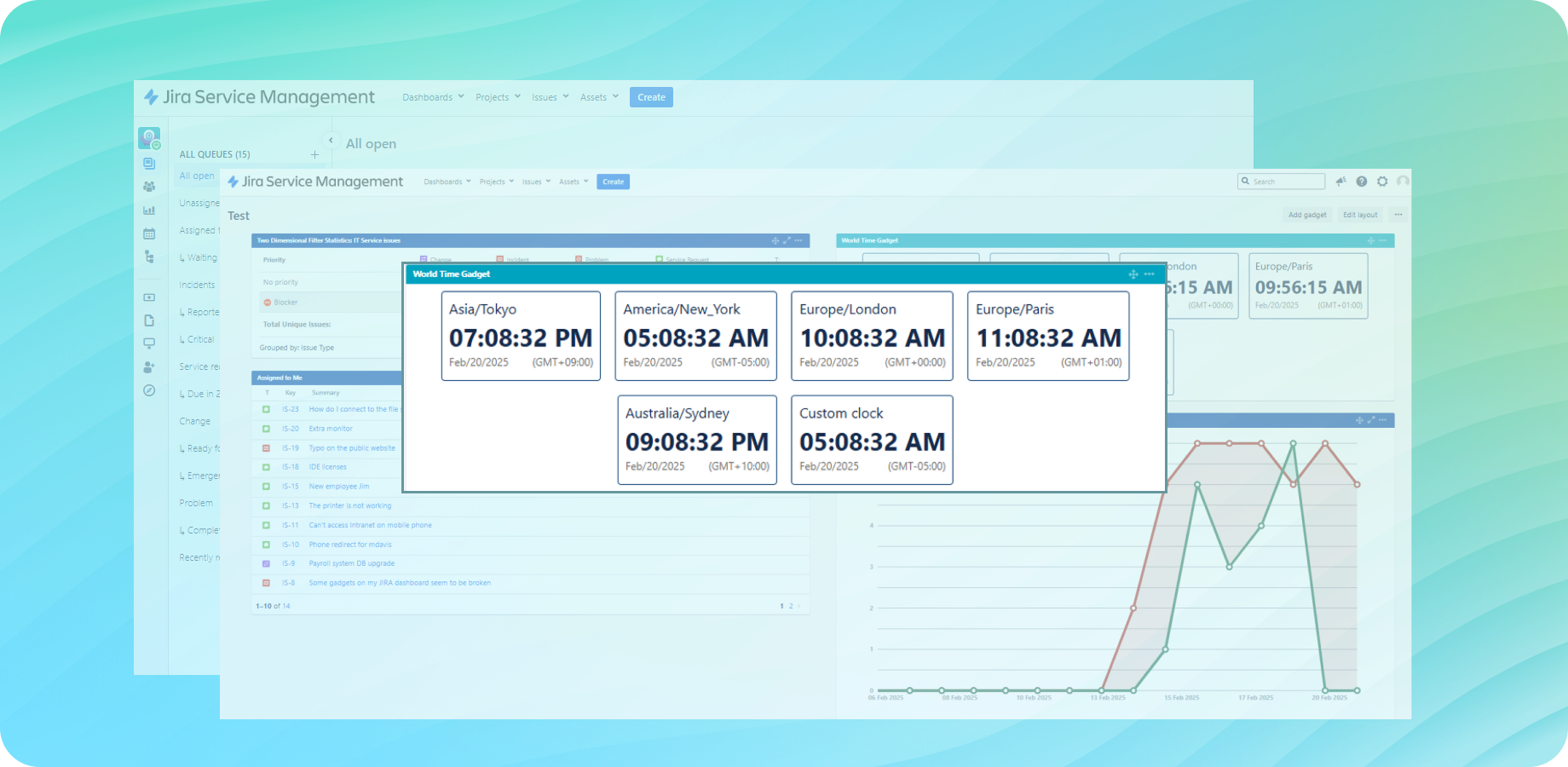Open 'Can't access Intranet on mobile phone' issue
This screenshot has height=767, width=1568.
[371, 525]
